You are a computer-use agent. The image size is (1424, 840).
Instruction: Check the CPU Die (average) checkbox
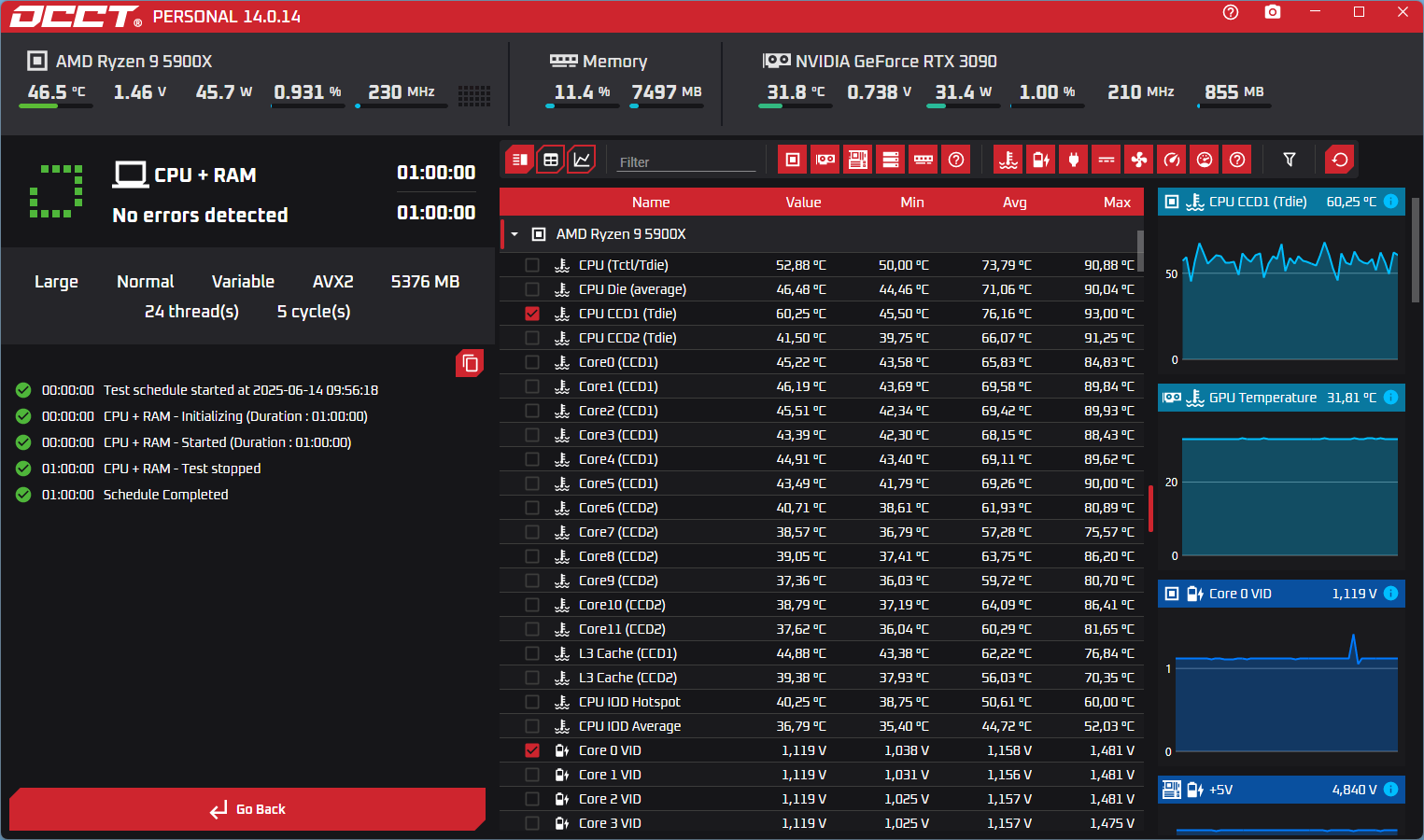532,289
